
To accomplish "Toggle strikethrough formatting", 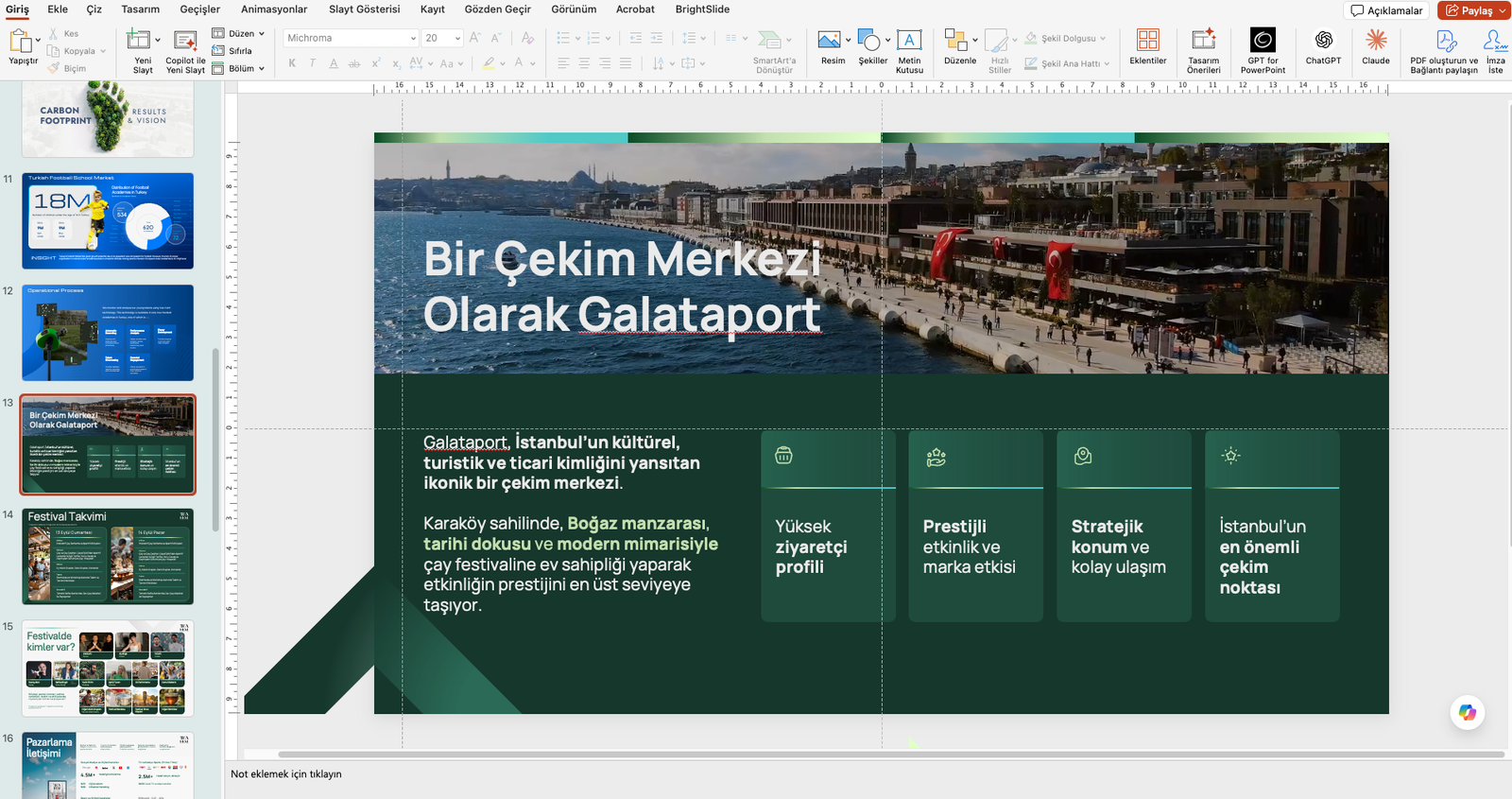I will [x=354, y=63].
